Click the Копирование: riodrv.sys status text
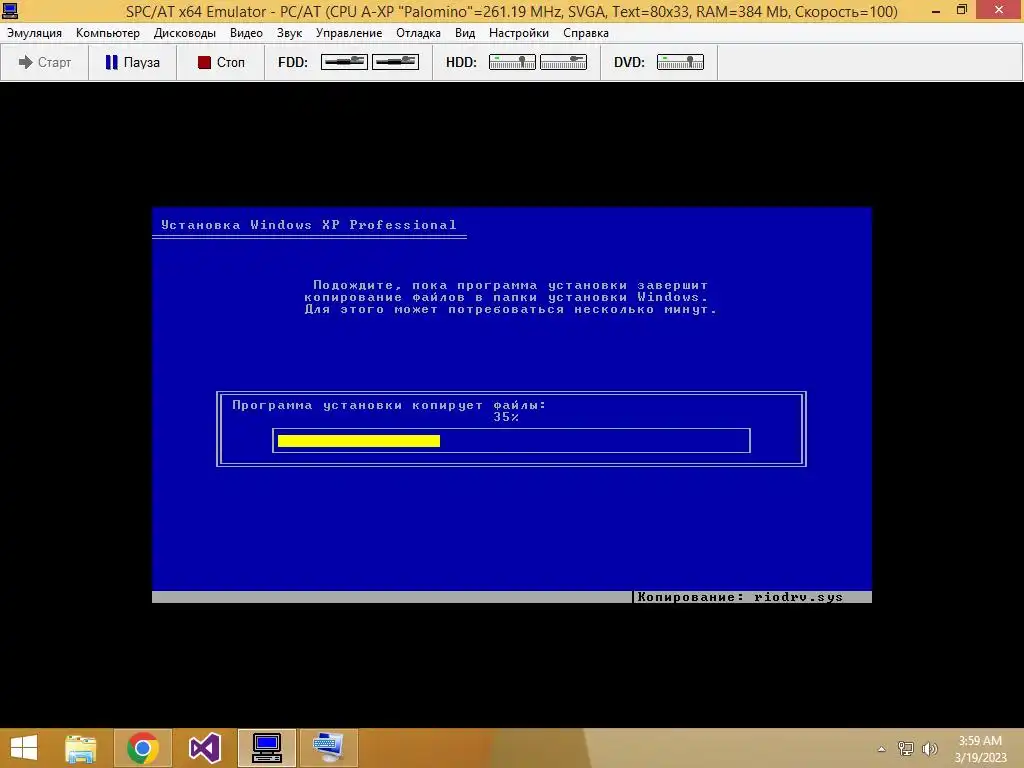Image resolution: width=1024 pixels, height=768 pixels. pos(740,597)
